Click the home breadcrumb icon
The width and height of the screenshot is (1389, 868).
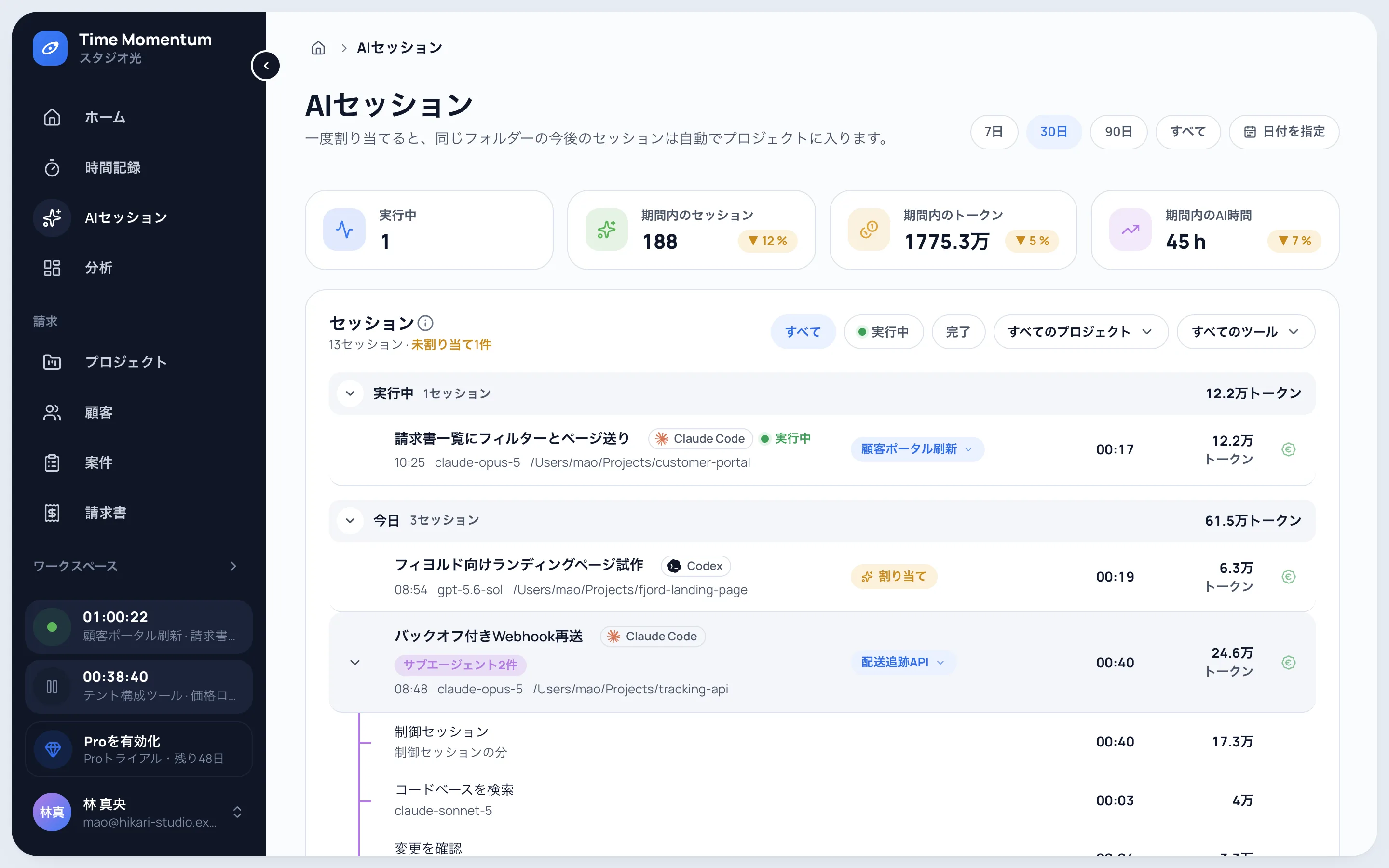click(318, 48)
